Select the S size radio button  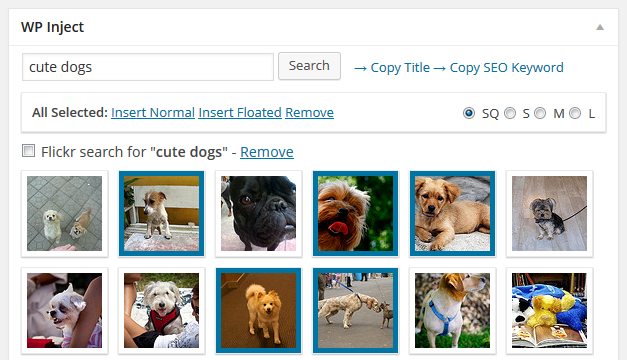(510, 113)
